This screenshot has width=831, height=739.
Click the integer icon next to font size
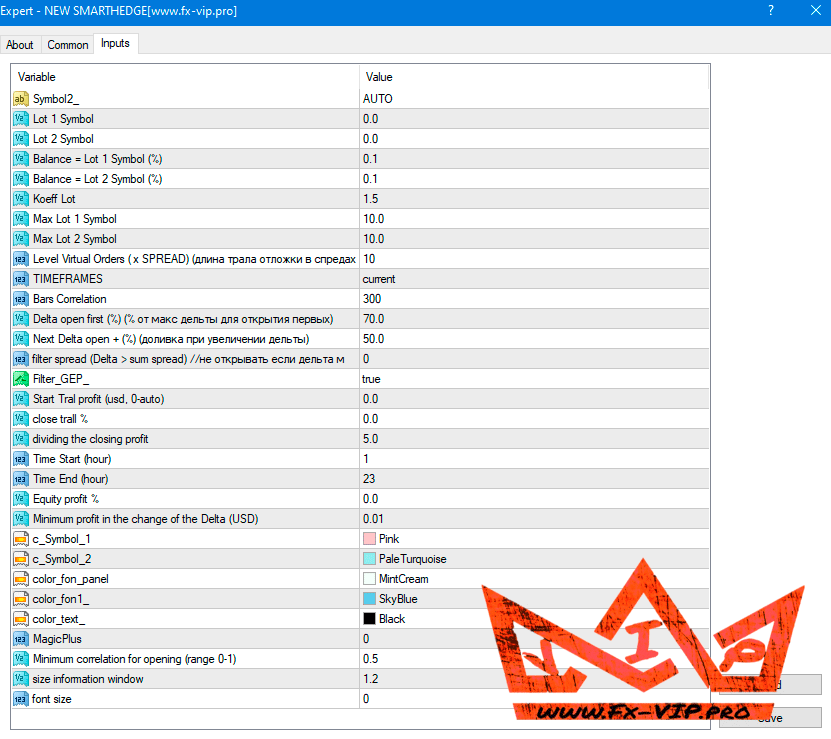[20, 699]
